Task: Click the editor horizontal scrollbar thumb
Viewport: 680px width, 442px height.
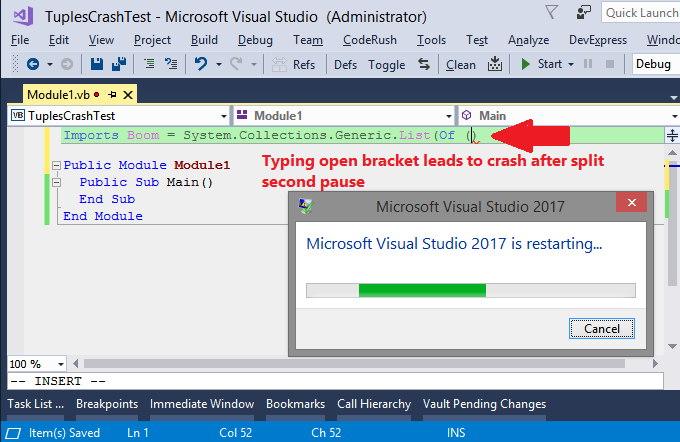Action: (354, 363)
